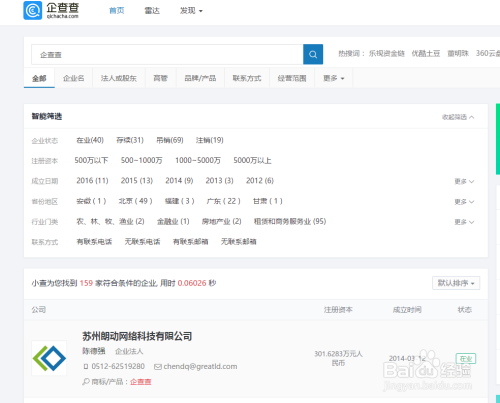The height and width of the screenshot is (403, 500).
Task: Filter registered capital 500万以下
Action: (91, 161)
